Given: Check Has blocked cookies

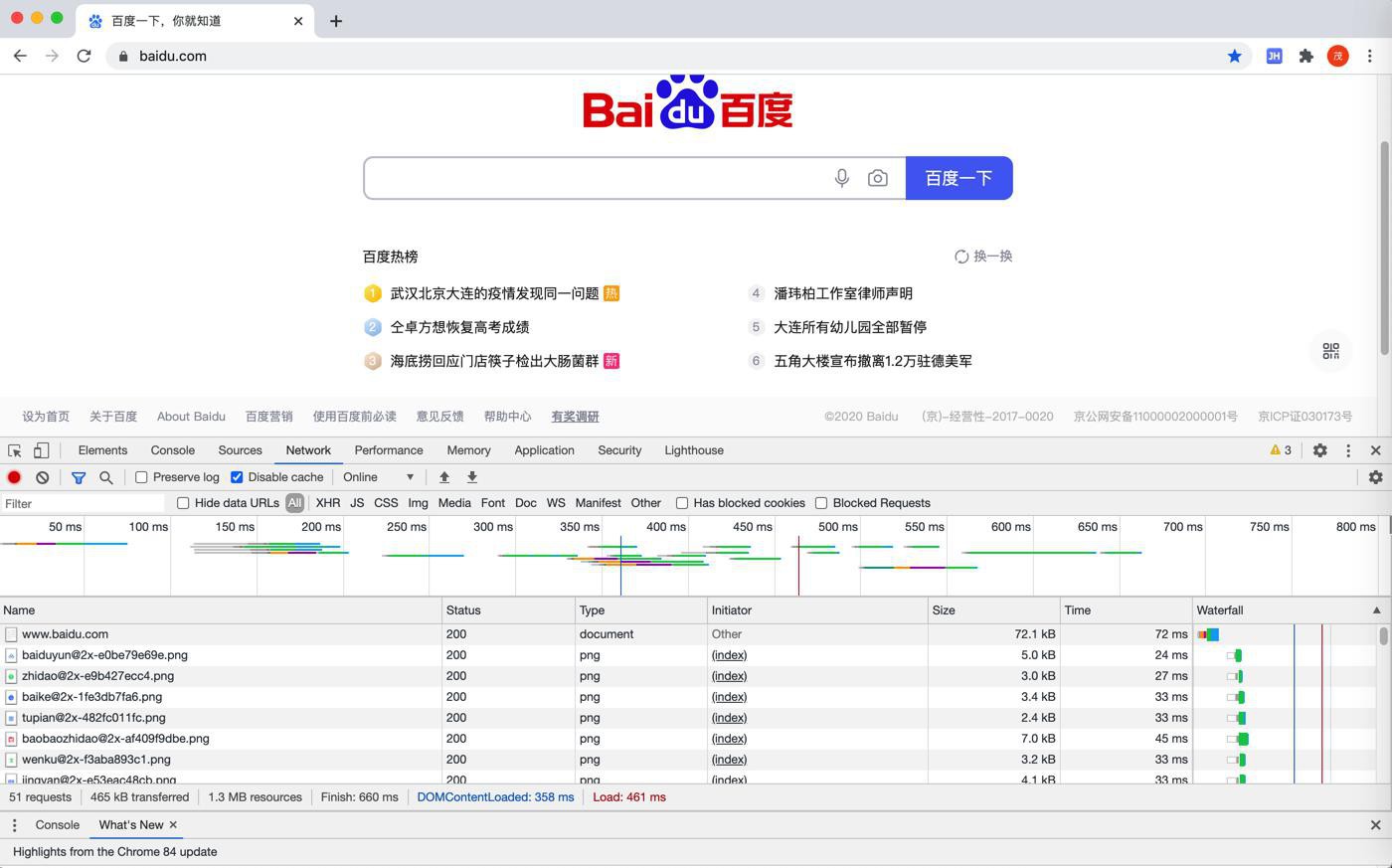Looking at the screenshot, I should pos(682,503).
